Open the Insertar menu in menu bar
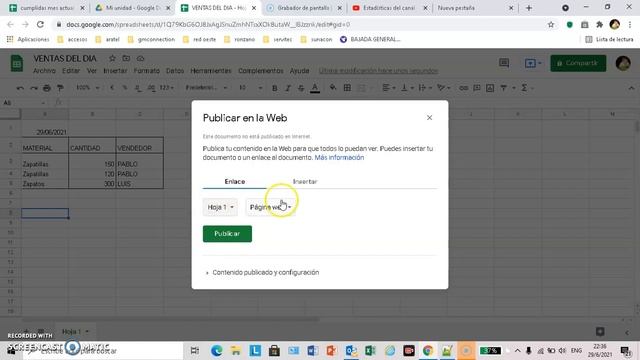640x360 pixels. point(115,71)
